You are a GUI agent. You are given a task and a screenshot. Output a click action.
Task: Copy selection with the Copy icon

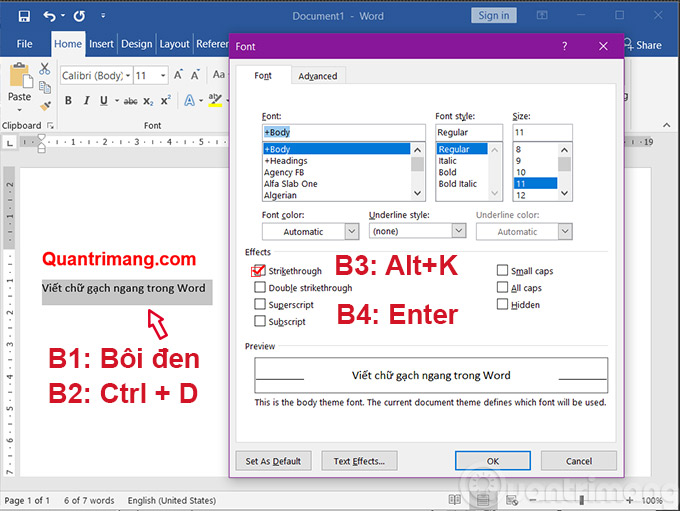(45, 87)
